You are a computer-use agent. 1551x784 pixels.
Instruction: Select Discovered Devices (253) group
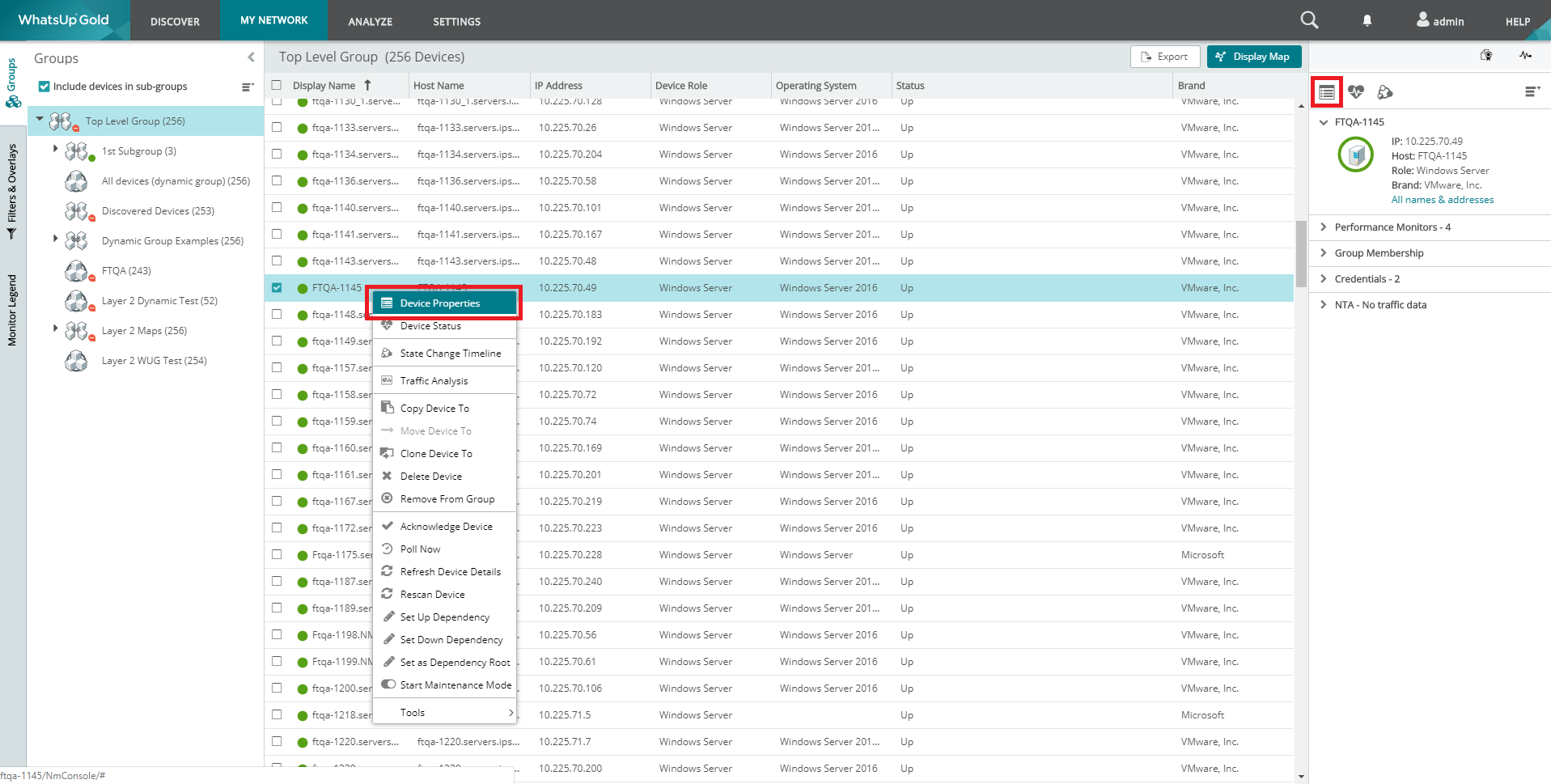click(158, 211)
